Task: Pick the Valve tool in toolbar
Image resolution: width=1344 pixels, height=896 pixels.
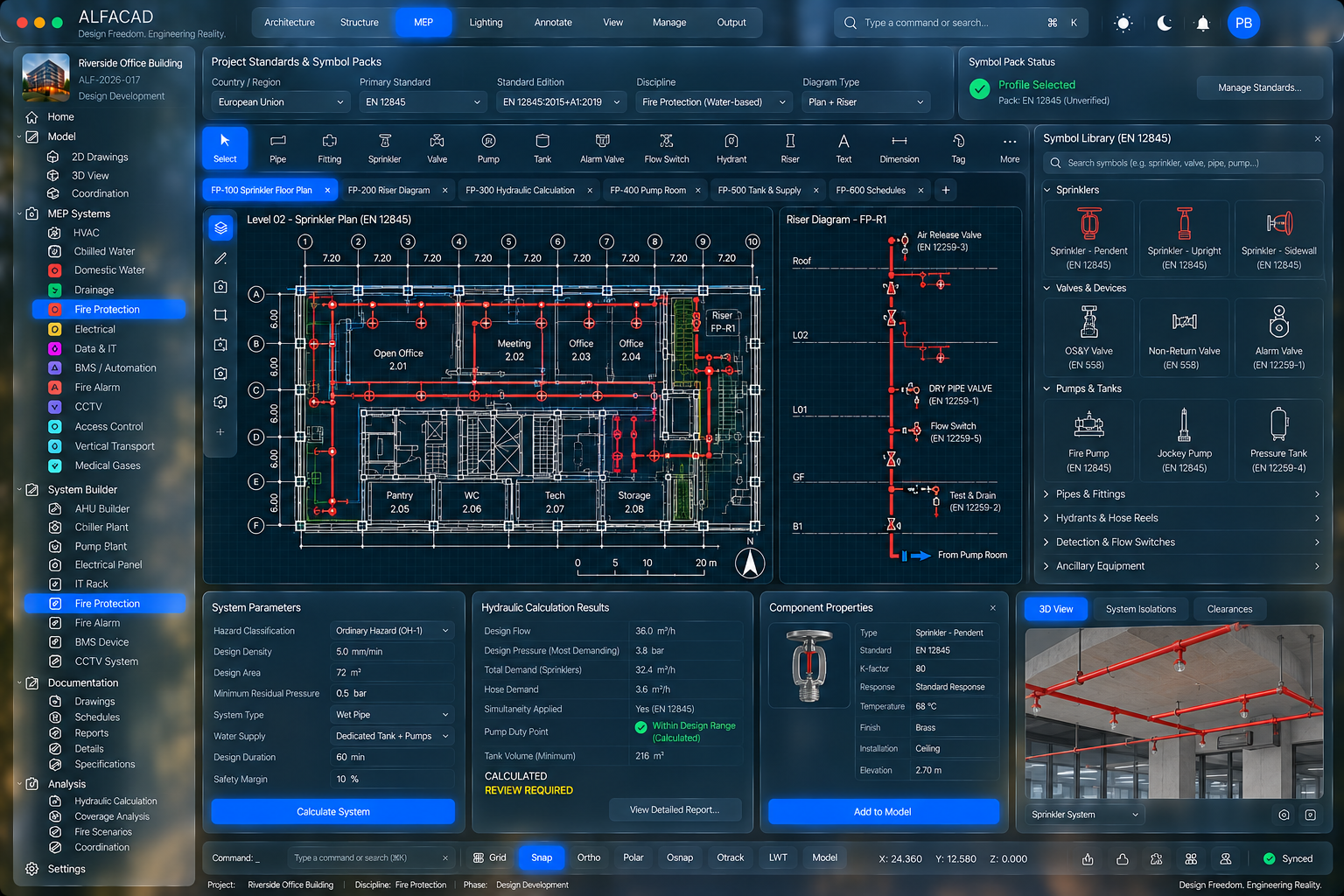Action: 437,148
